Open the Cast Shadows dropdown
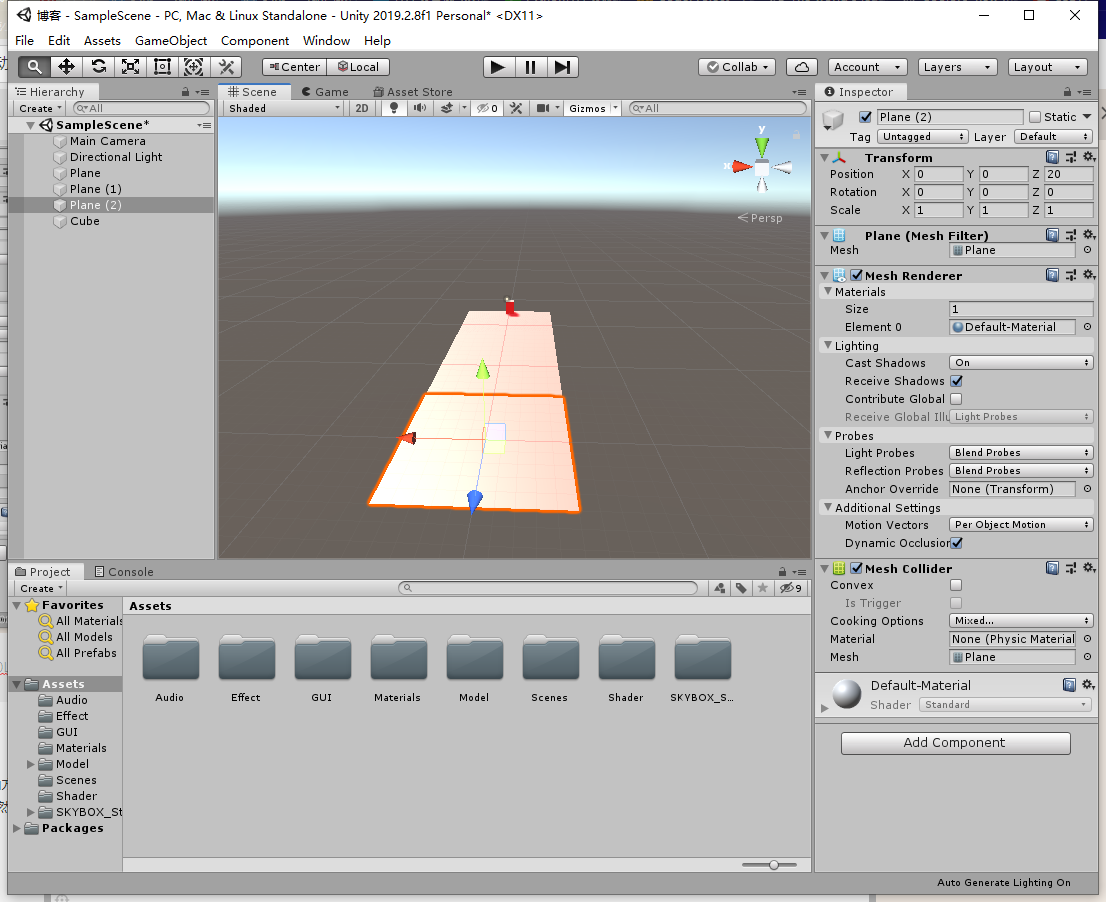1106x902 pixels. coord(1021,362)
